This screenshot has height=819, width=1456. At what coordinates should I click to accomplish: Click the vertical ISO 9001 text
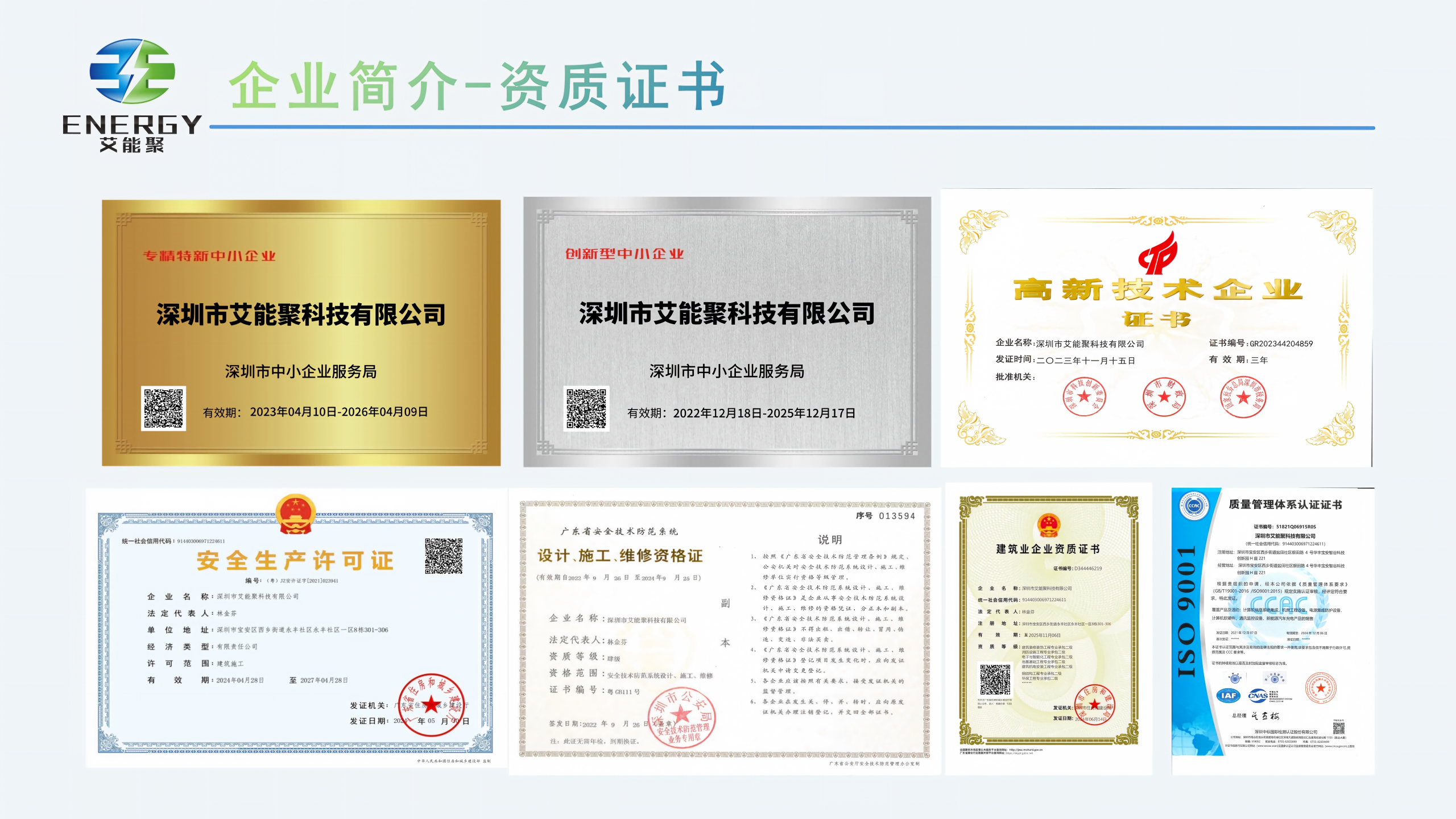[1186, 611]
